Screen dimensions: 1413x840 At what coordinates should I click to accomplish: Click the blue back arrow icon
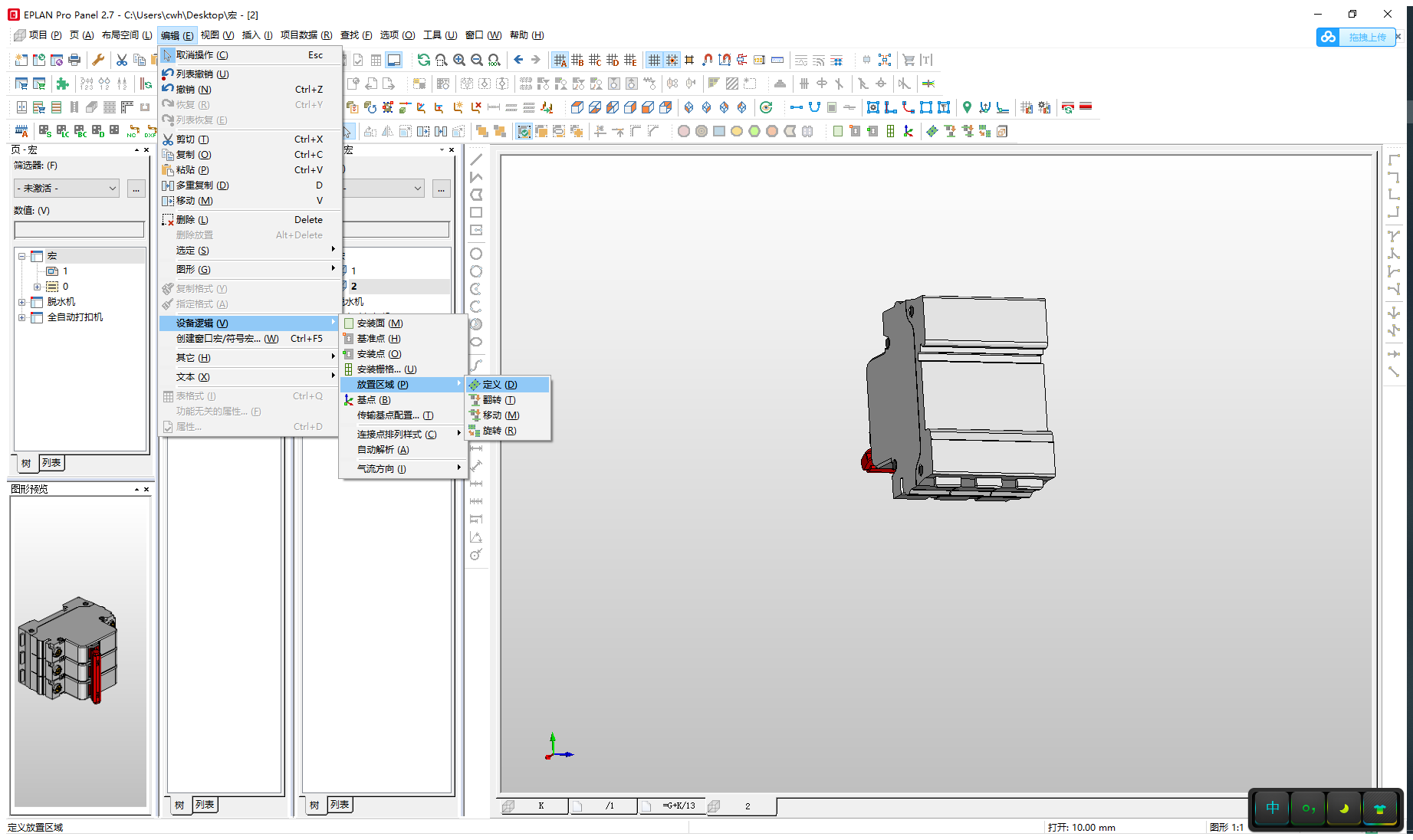coord(518,60)
